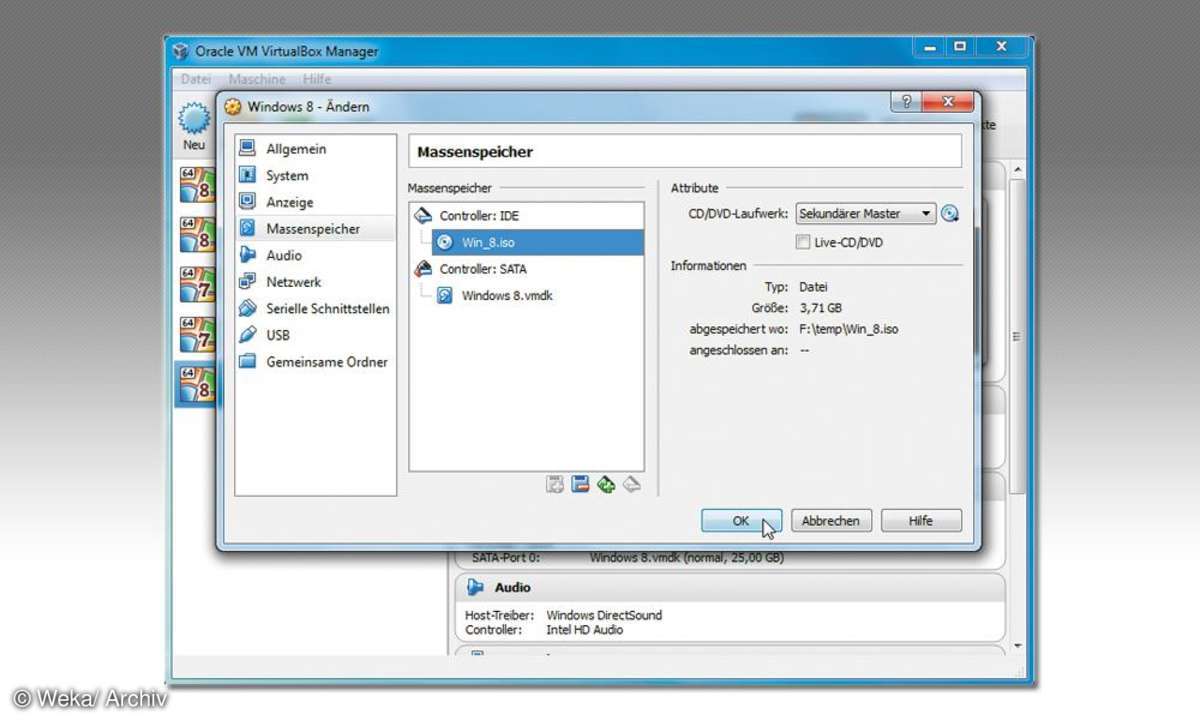The image size is (1200, 720).
Task: Click the scrollbar thumb in the manager details pane
Action: click(1018, 337)
